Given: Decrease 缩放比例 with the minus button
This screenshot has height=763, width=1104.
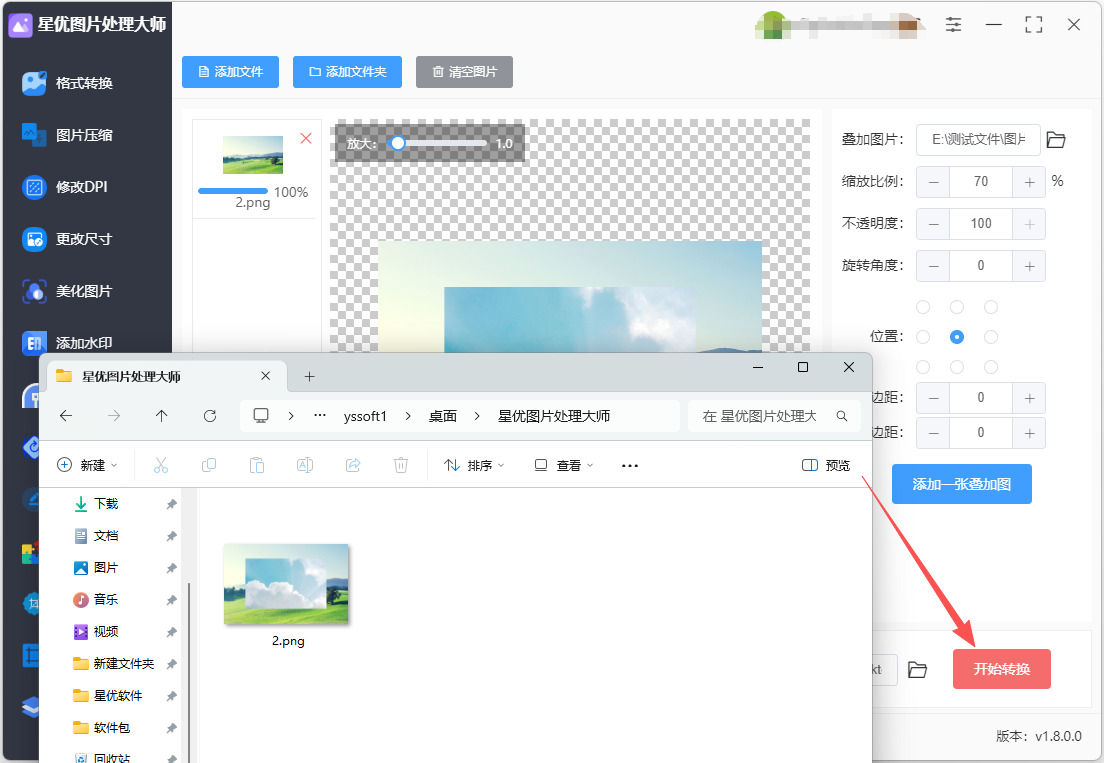Looking at the screenshot, I should pos(934,182).
